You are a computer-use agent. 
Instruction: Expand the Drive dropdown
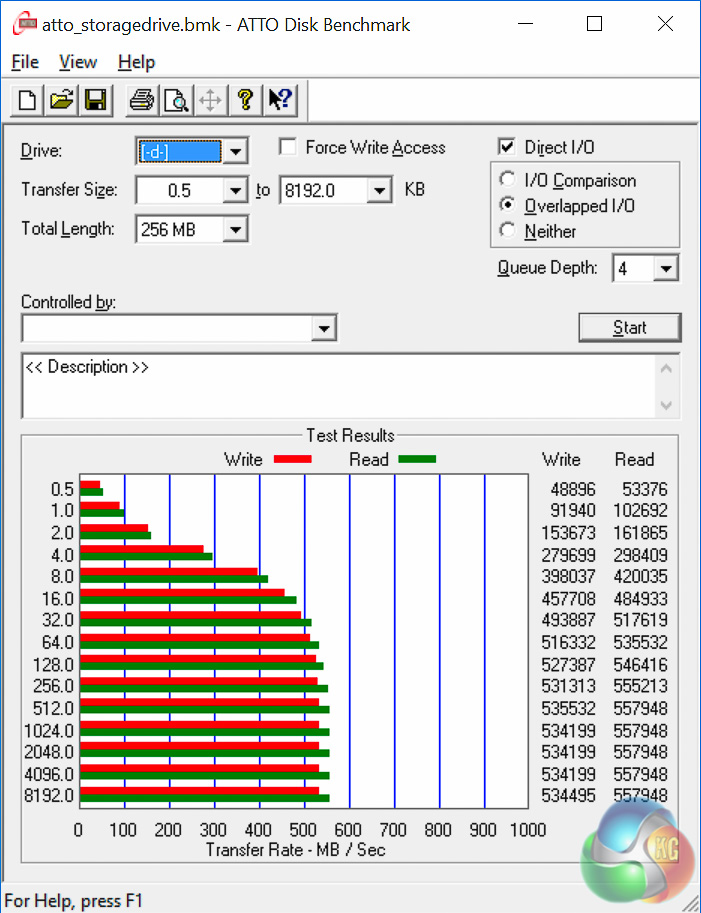click(236, 152)
